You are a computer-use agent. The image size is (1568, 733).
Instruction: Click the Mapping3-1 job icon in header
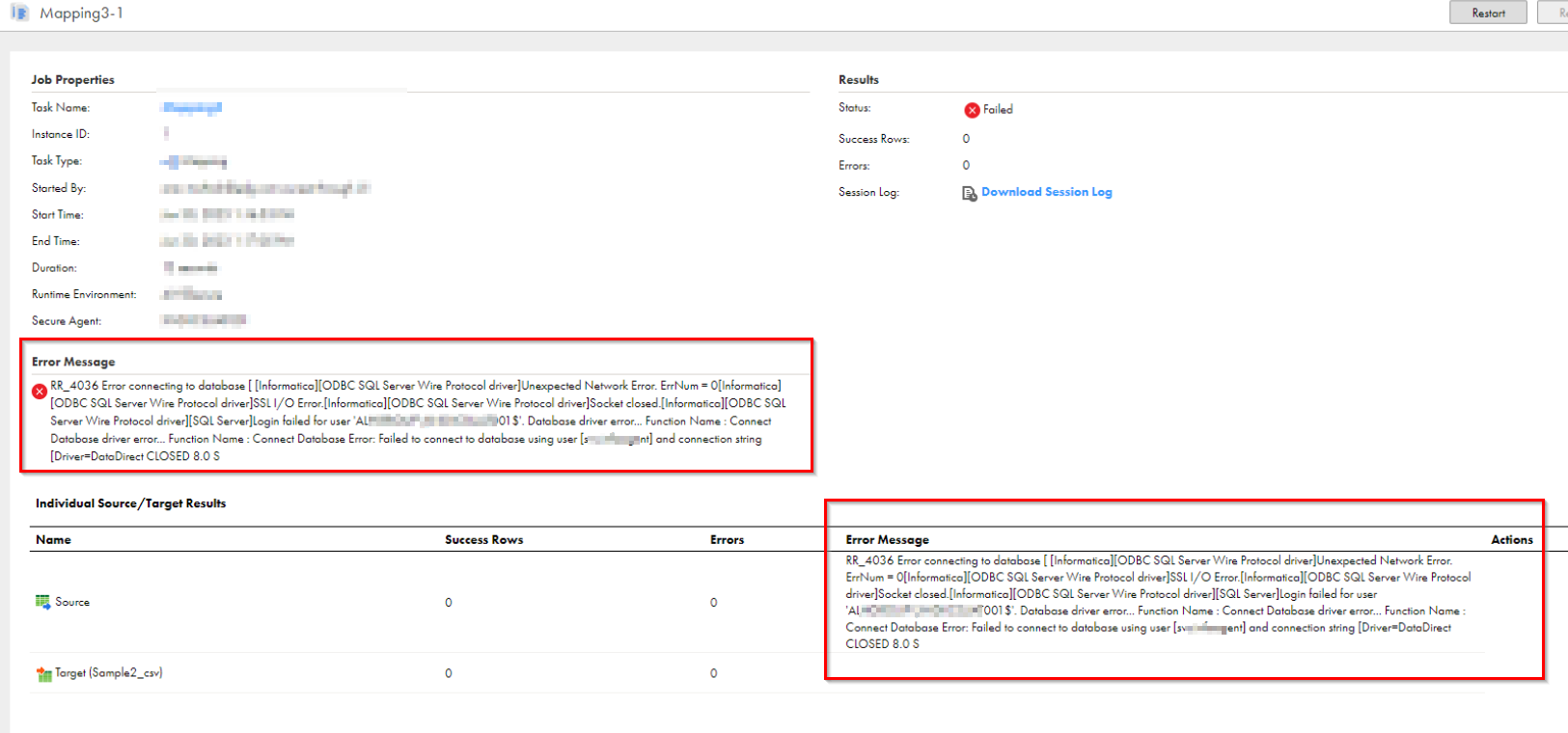[x=19, y=13]
